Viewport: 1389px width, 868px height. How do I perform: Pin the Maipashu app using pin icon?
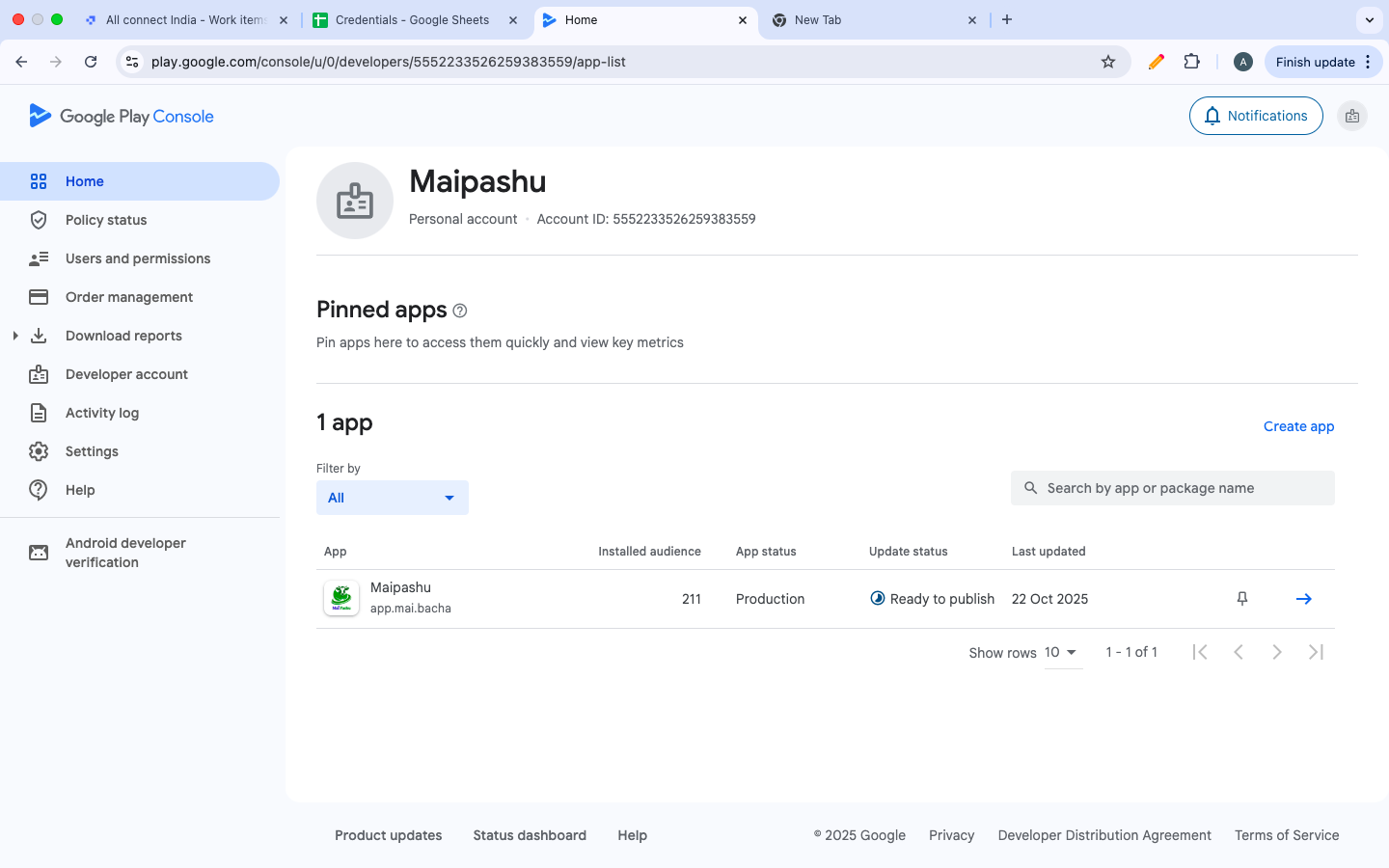coord(1242,599)
